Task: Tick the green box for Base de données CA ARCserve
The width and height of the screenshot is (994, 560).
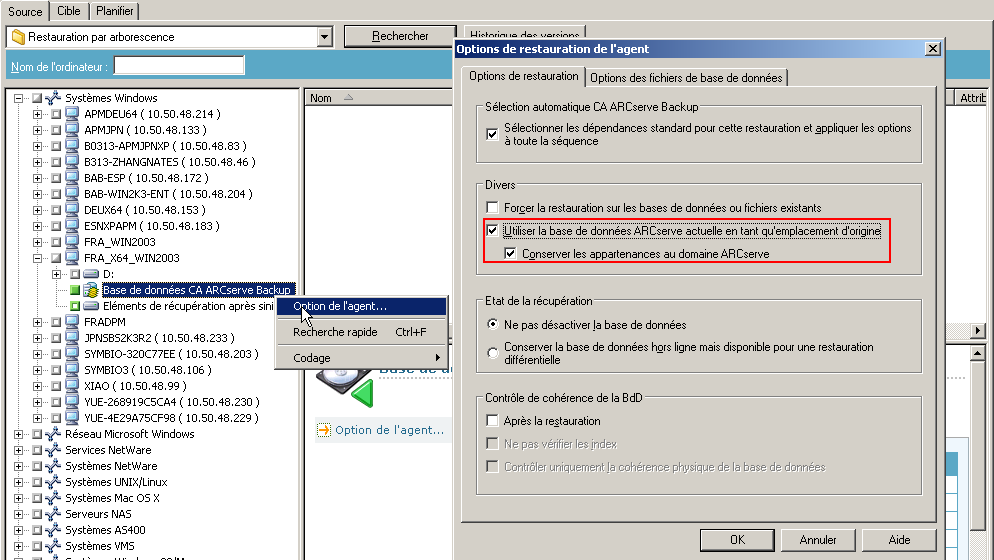Action: [75, 290]
